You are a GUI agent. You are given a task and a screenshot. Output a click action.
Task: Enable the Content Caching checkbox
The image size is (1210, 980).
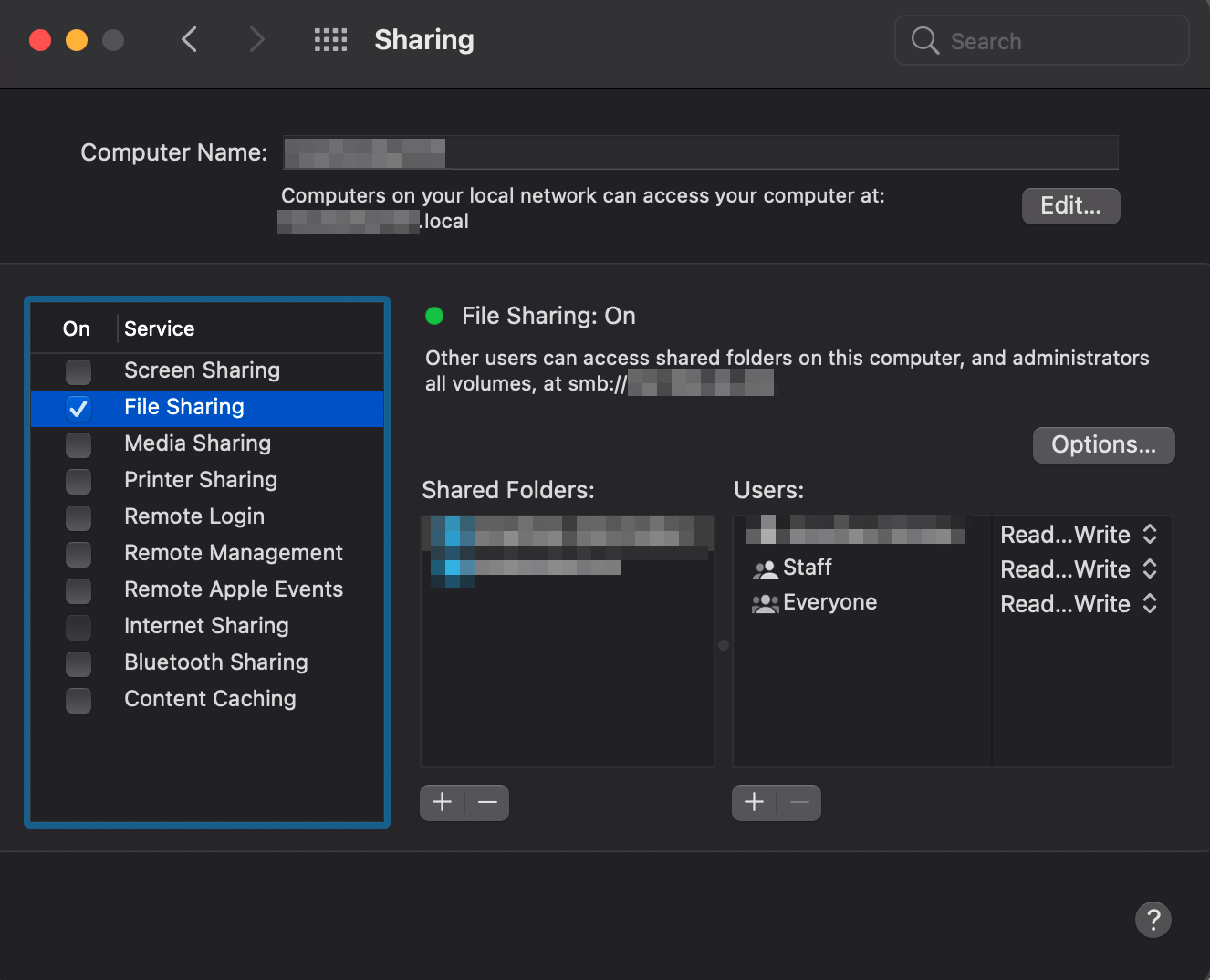(78, 700)
